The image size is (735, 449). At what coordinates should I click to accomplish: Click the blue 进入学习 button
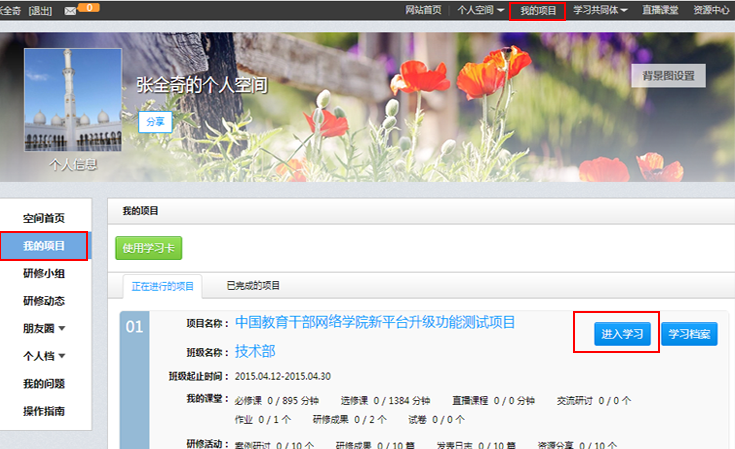622,334
